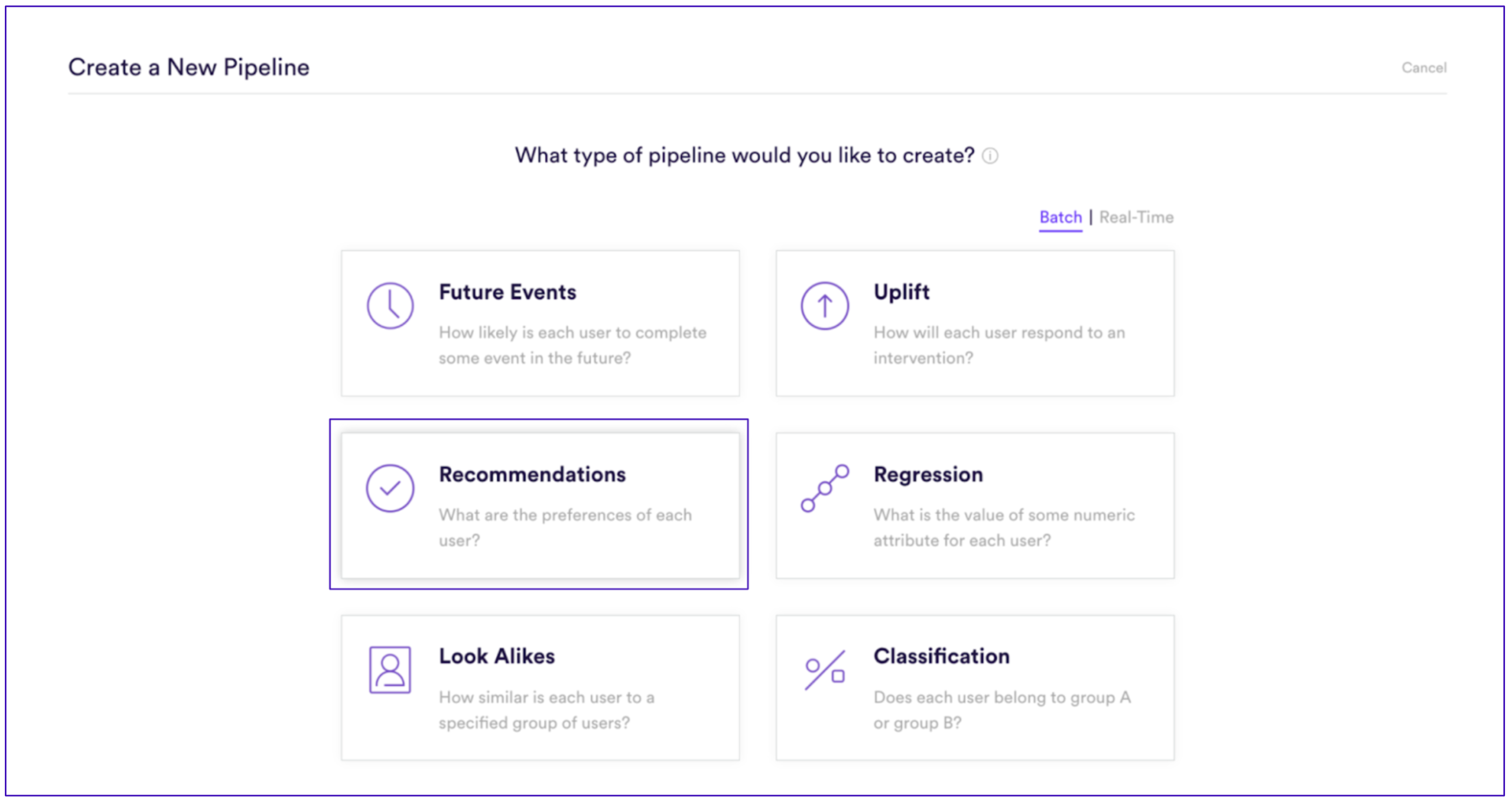The width and height of the screenshot is (1512, 803).
Task: Click the Look Alikes similarity description
Action: tap(546, 709)
